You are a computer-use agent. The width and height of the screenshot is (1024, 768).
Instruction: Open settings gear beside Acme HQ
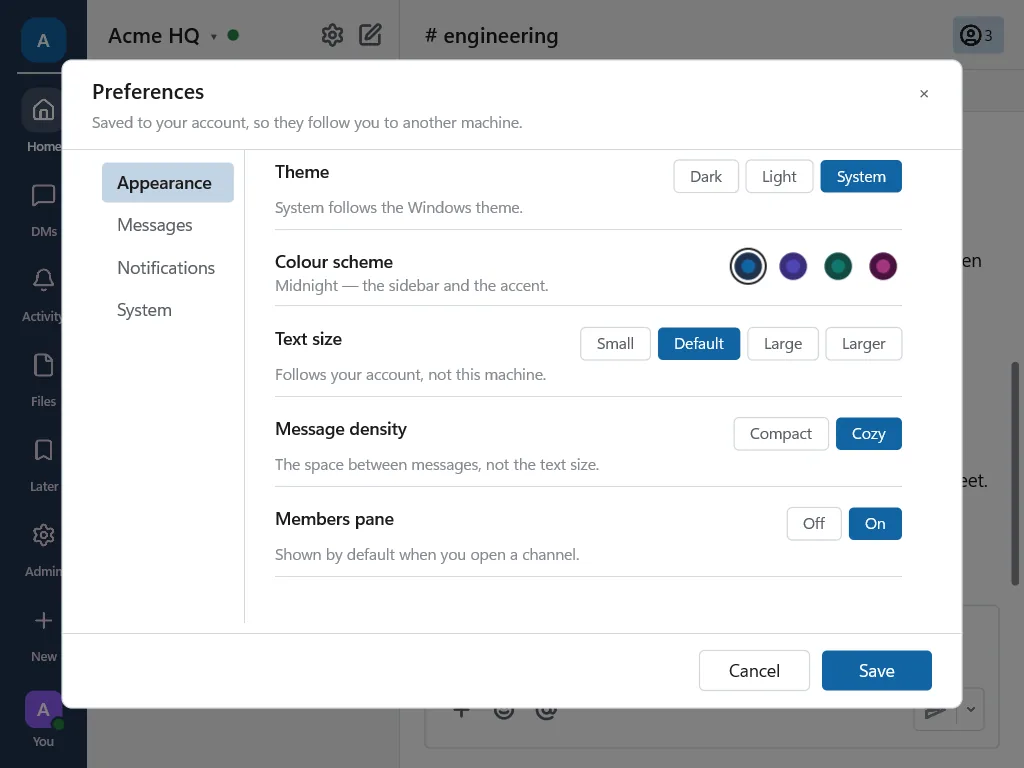click(x=332, y=35)
